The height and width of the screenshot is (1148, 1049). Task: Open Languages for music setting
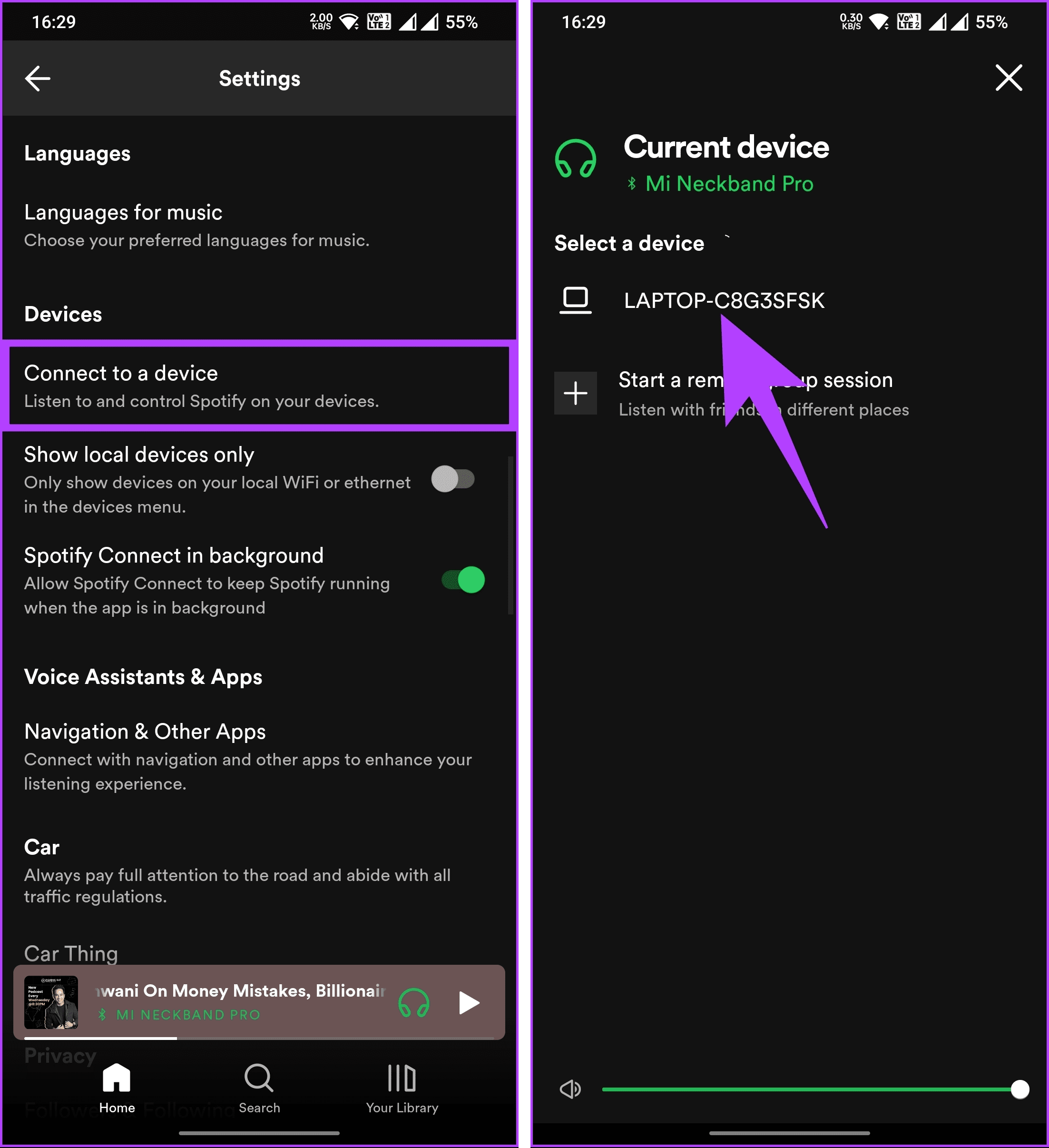click(260, 226)
